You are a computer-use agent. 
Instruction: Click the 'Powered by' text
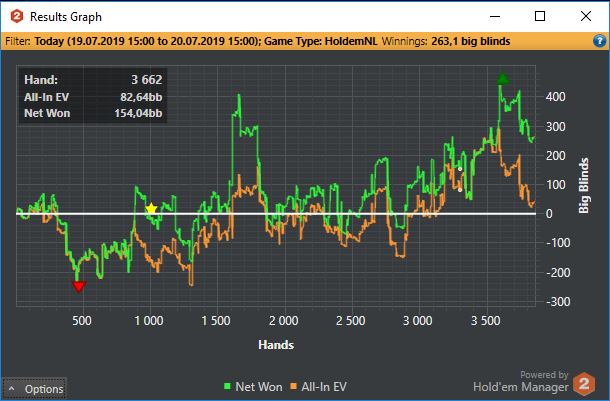(544, 375)
